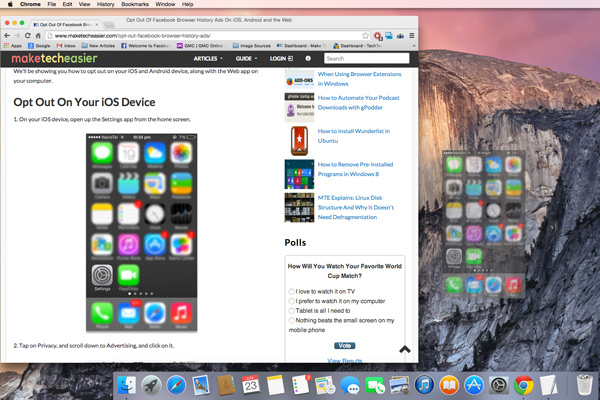Open Calendar showing 23 in Dock
The height and width of the screenshot is (400, 600).
[251, 385]
